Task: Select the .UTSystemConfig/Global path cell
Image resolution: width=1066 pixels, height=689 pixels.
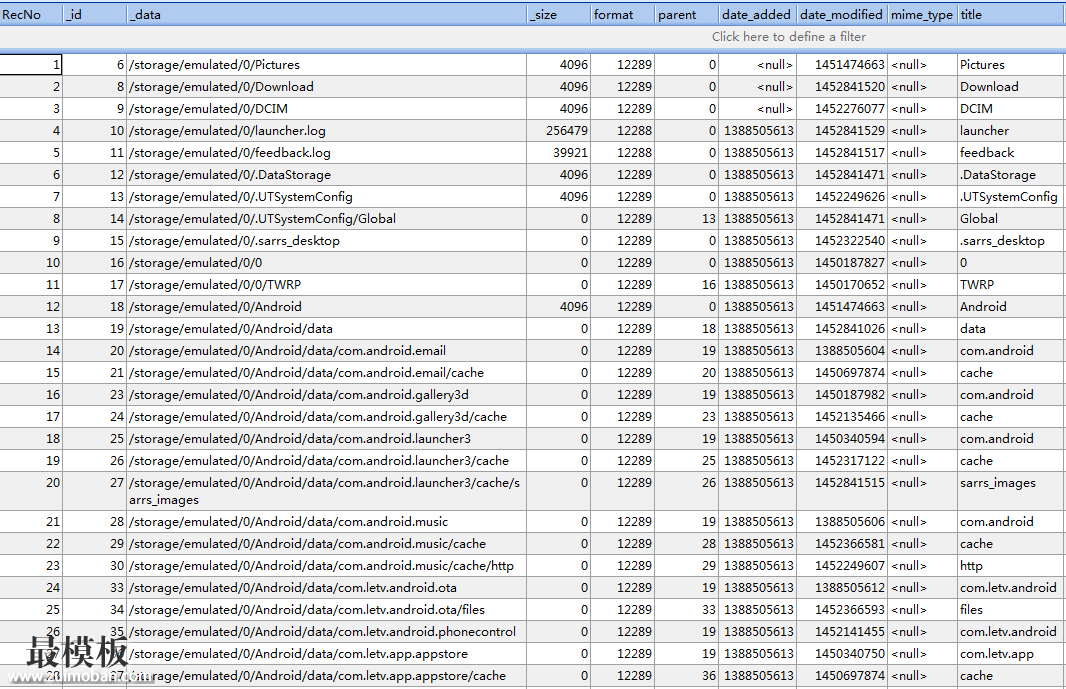Action: [327, 218]
